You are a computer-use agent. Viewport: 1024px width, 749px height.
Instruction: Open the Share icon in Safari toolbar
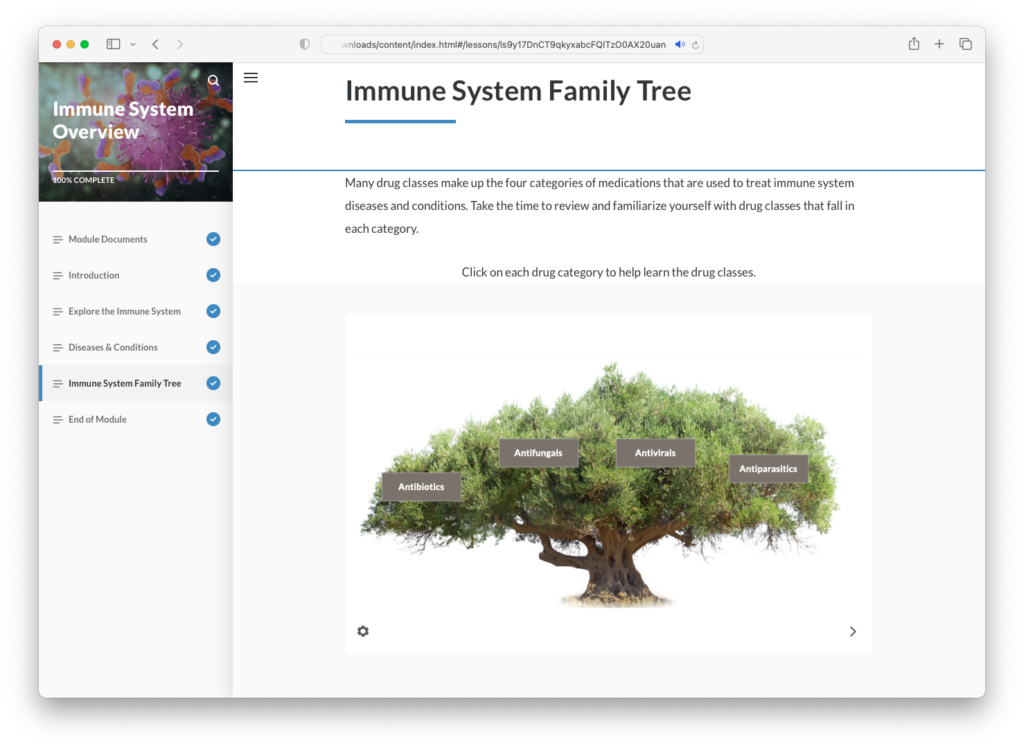tap(914, 44)
